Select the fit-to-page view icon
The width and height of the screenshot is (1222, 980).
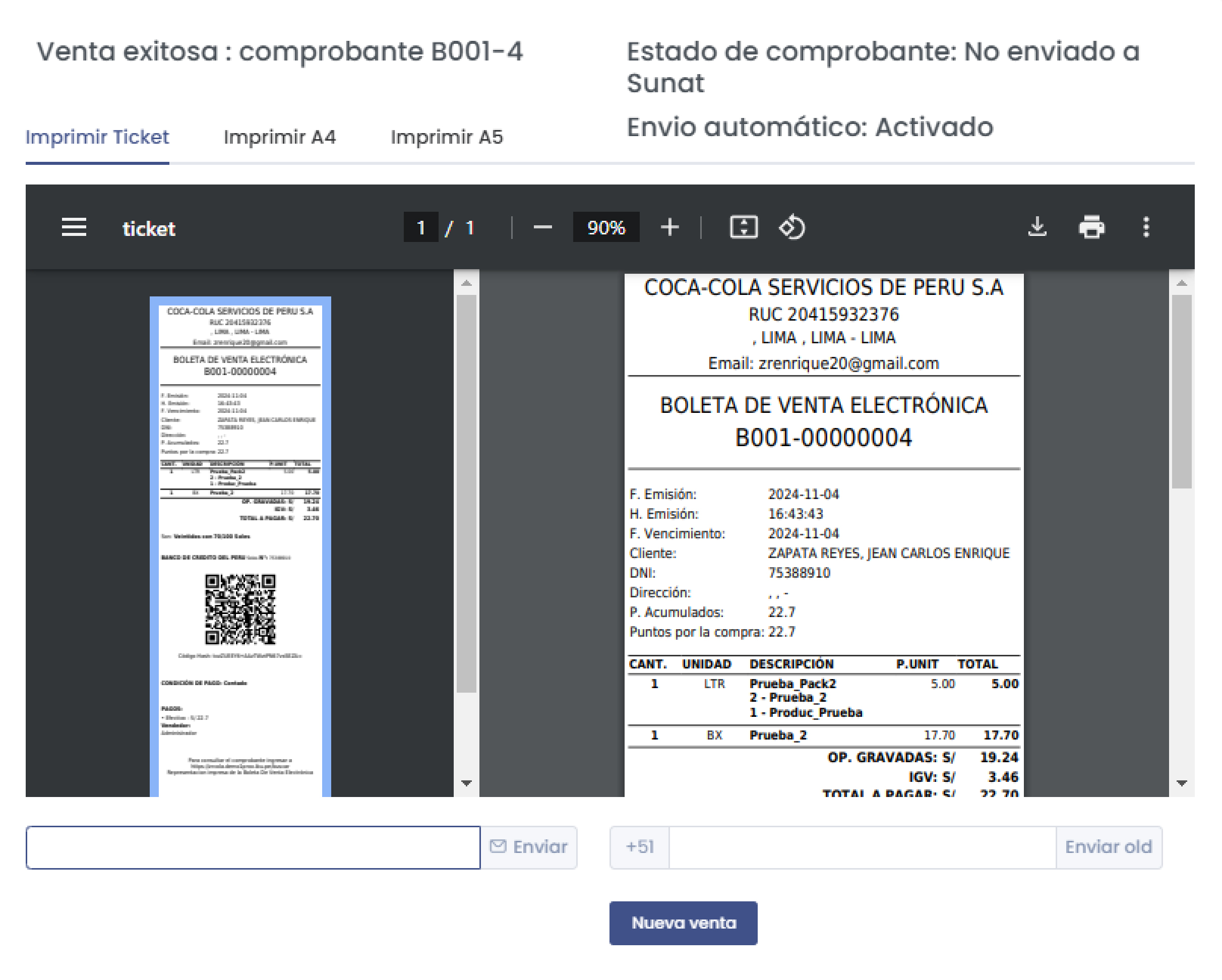(x=744, y=227)
